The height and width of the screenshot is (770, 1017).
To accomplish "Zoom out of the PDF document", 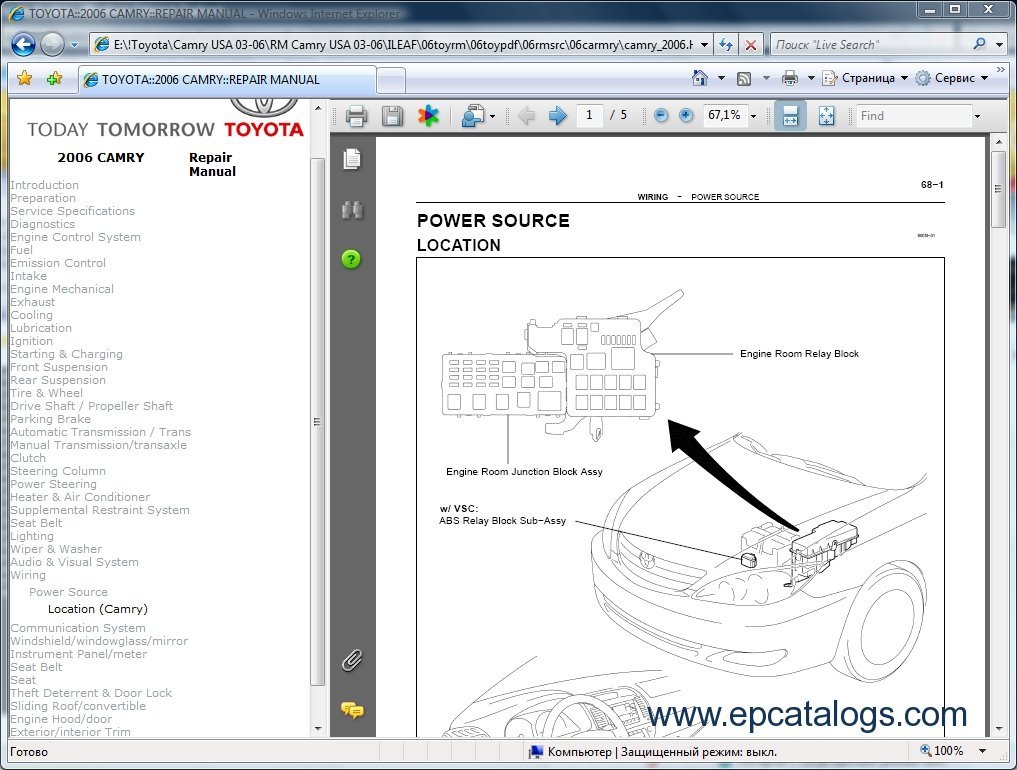I will [661, 115].
